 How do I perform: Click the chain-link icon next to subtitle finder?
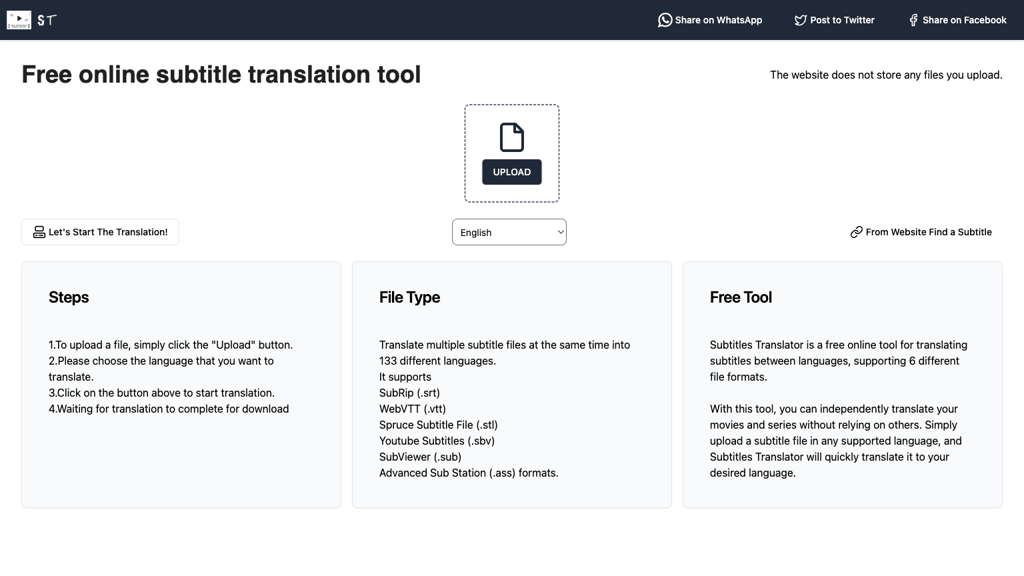coord(856,231)
